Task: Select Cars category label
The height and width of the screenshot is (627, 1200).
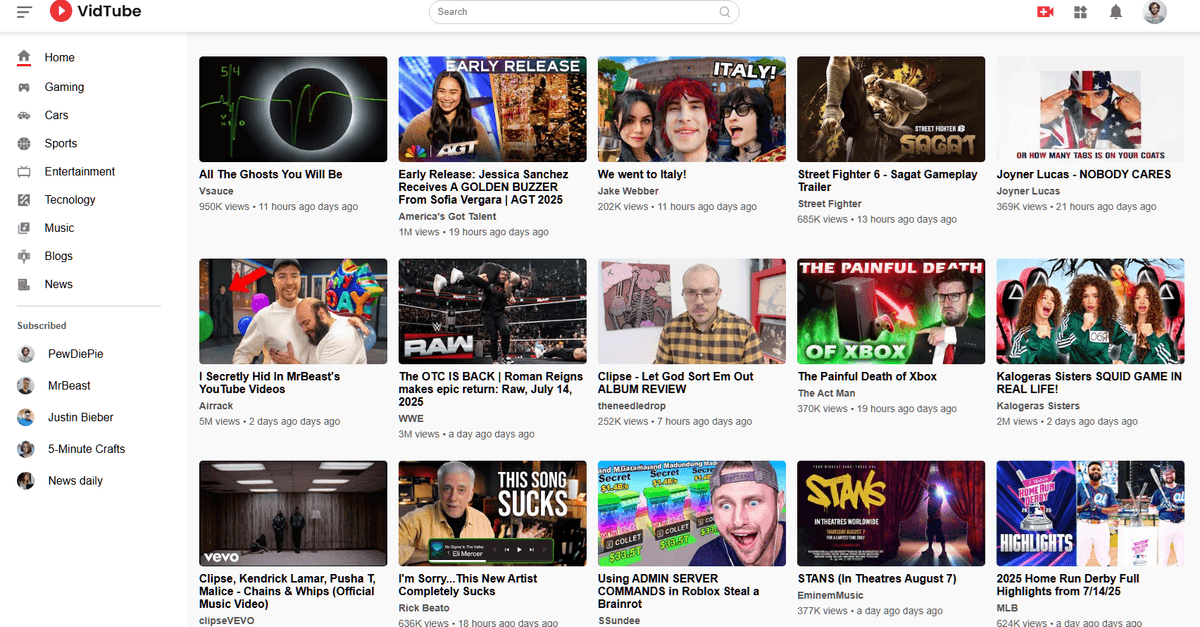Action: click(57, 116)
